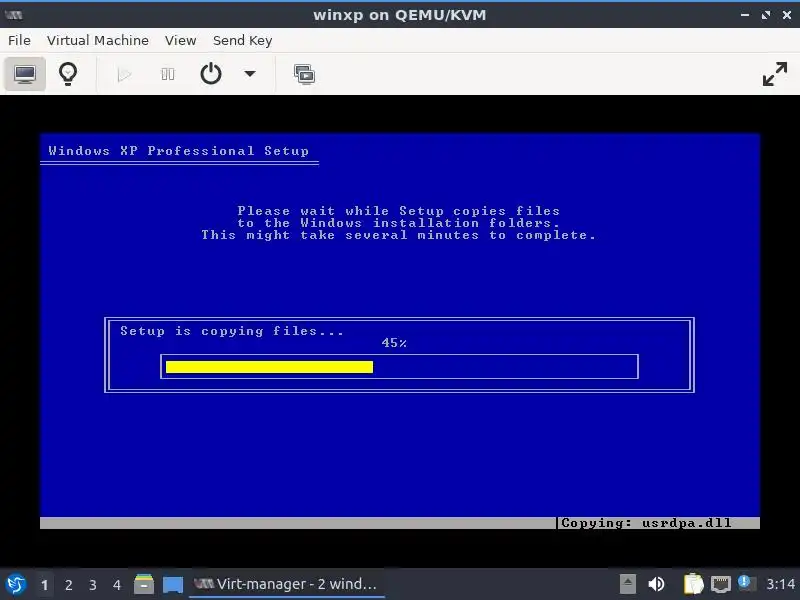800x600 pixels.
Task: Switch to workspace 4
Action: (116, 585)
